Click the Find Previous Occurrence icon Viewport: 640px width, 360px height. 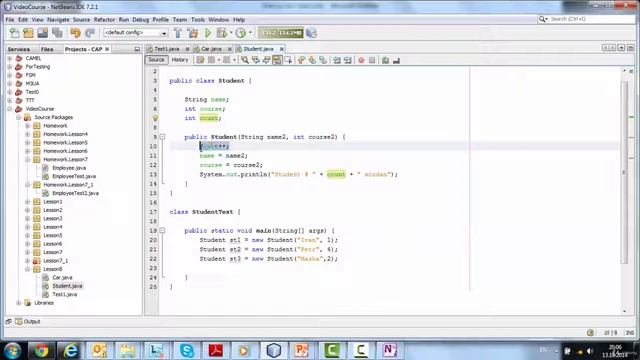[x=256, y=60]
